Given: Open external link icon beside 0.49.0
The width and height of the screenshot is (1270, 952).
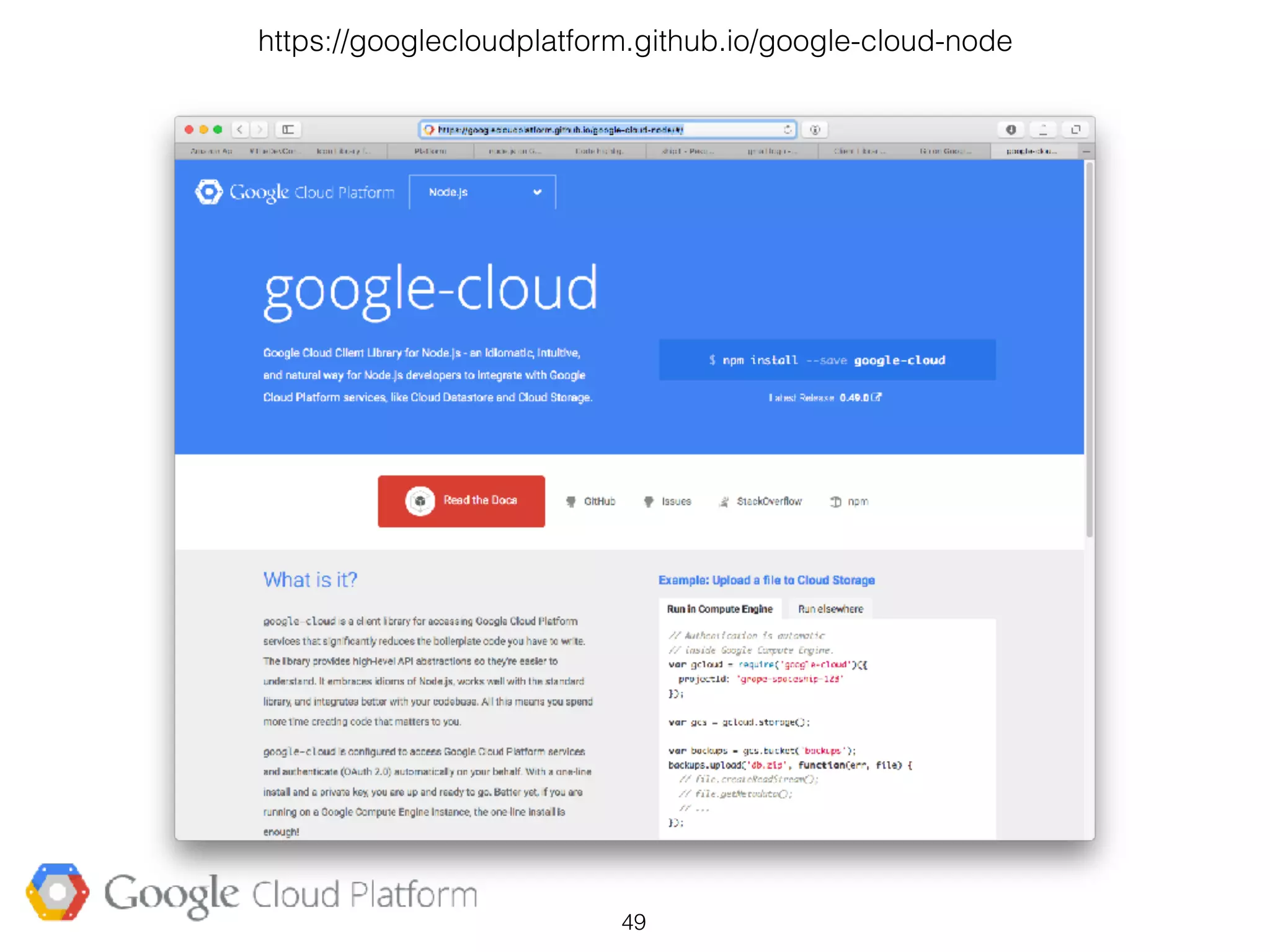Looking at the screenshot, I should point(876,397).
